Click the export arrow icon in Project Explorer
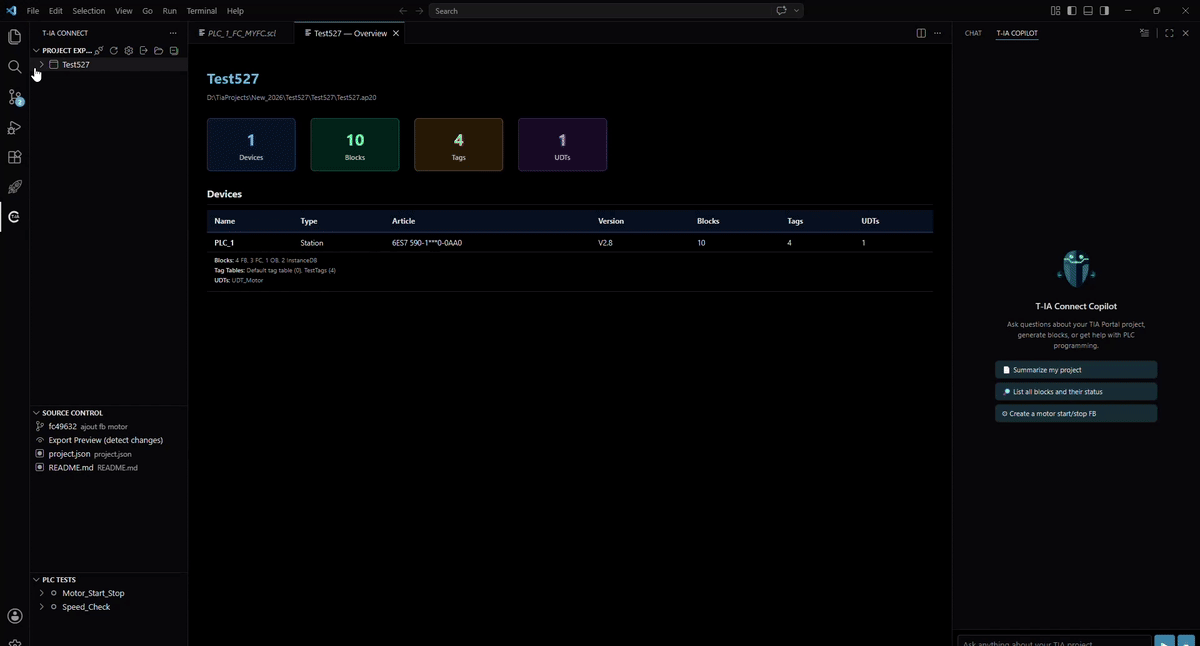The image size is (1200, 646). pyautogui.click(x=144, y=50)
